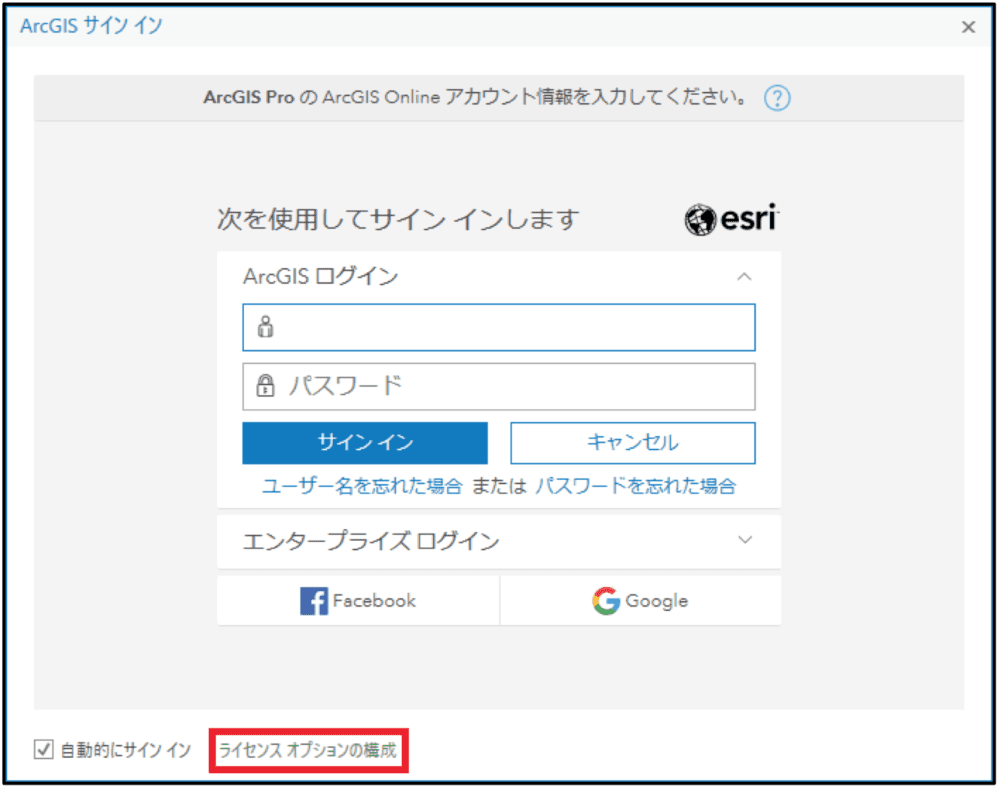Focus the パスワード input field
The height and width of the screenshot is (789, 1000).
click(499, 387)
